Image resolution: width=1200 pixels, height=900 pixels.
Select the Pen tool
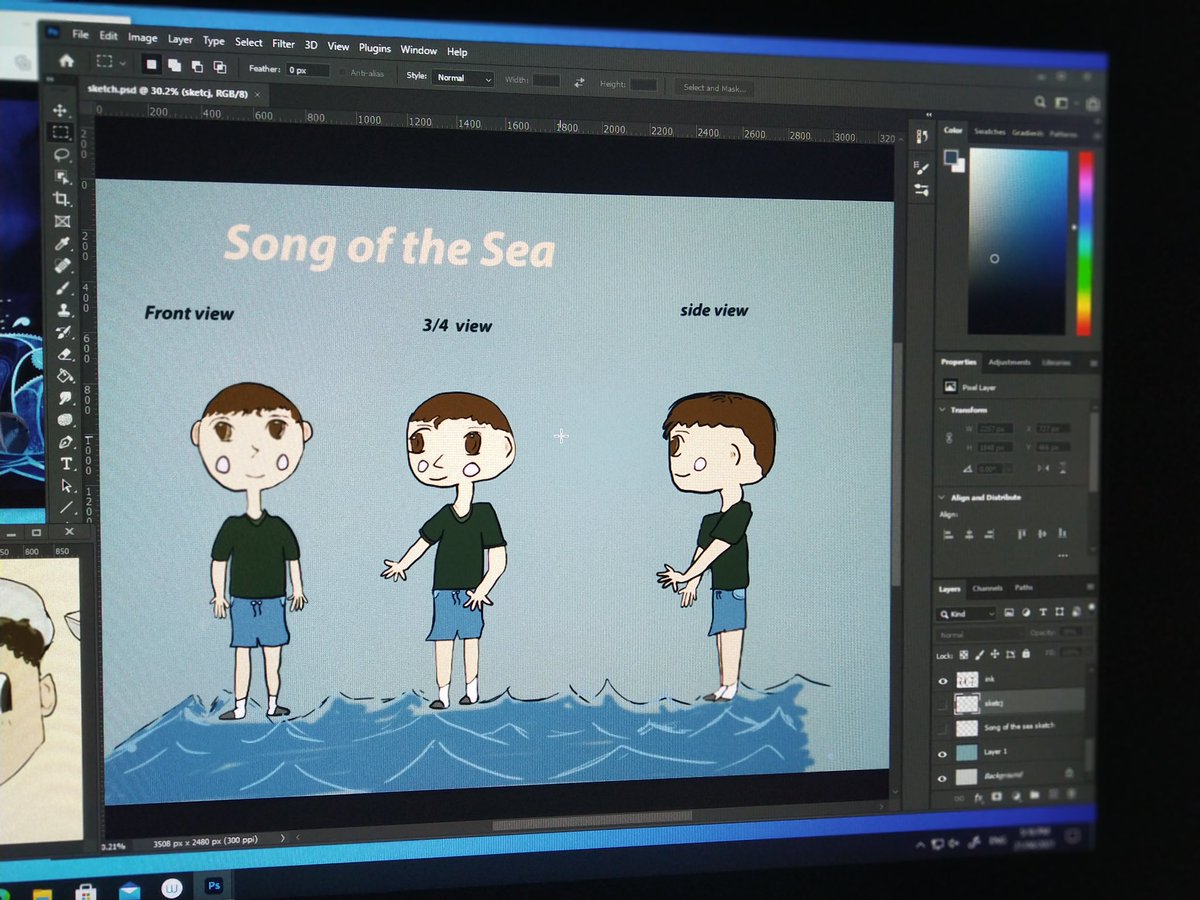(x=66, y=442)
